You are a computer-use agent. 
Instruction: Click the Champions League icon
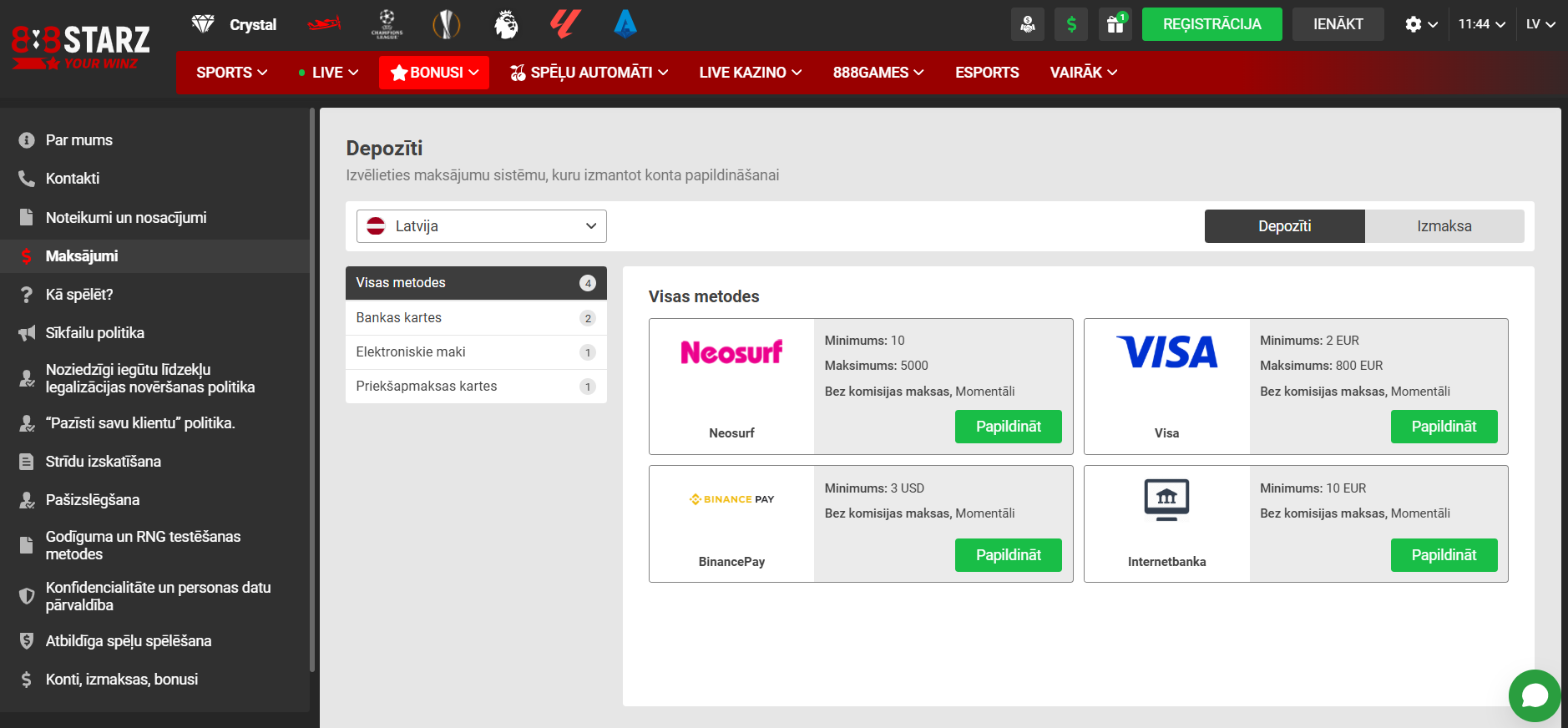(x=387, y=24)
